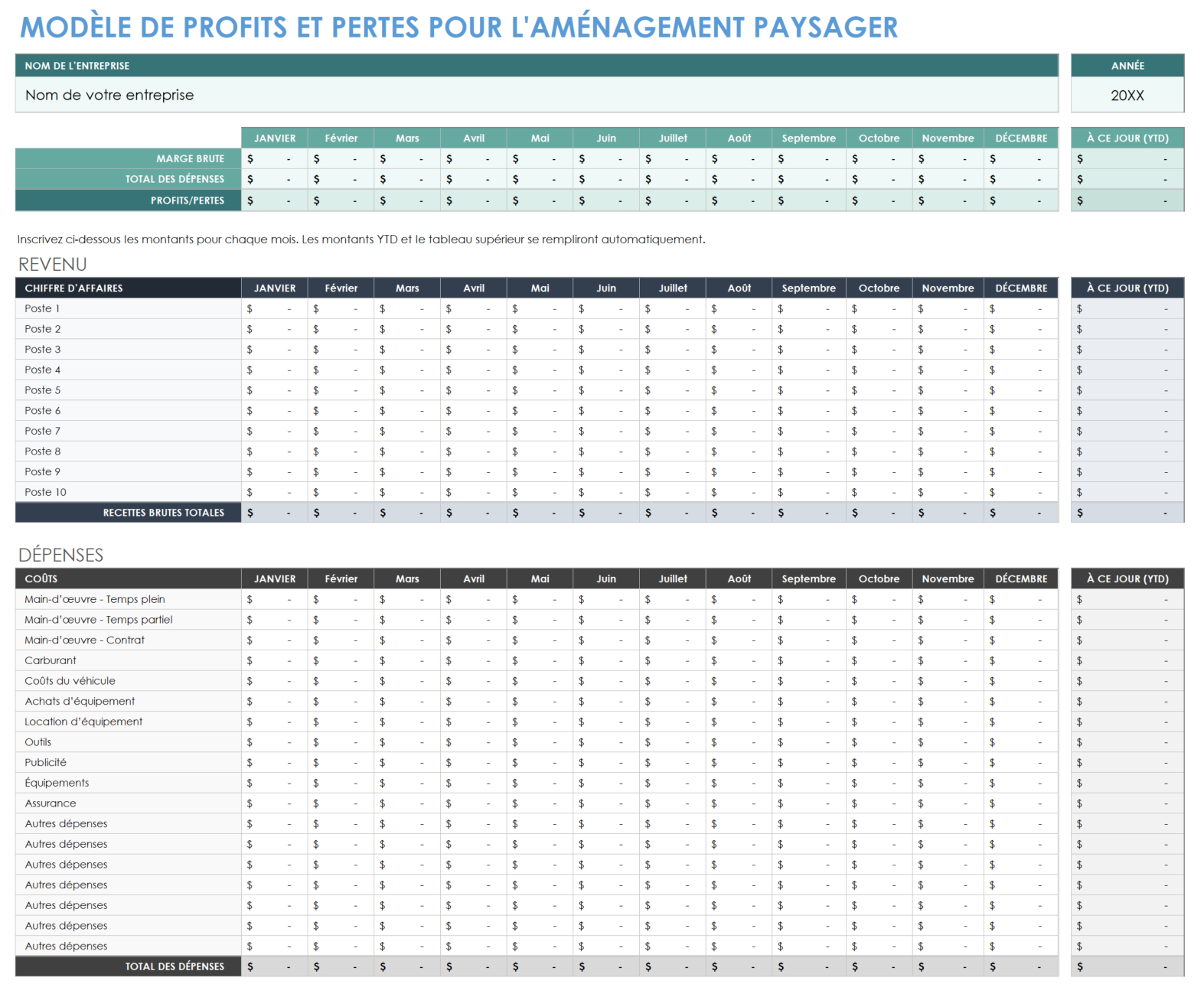The height and width of the screenshot is (984, 1204).
Task: Select the Poste 1 JANVIER amount cell
Action: point(275,308)
